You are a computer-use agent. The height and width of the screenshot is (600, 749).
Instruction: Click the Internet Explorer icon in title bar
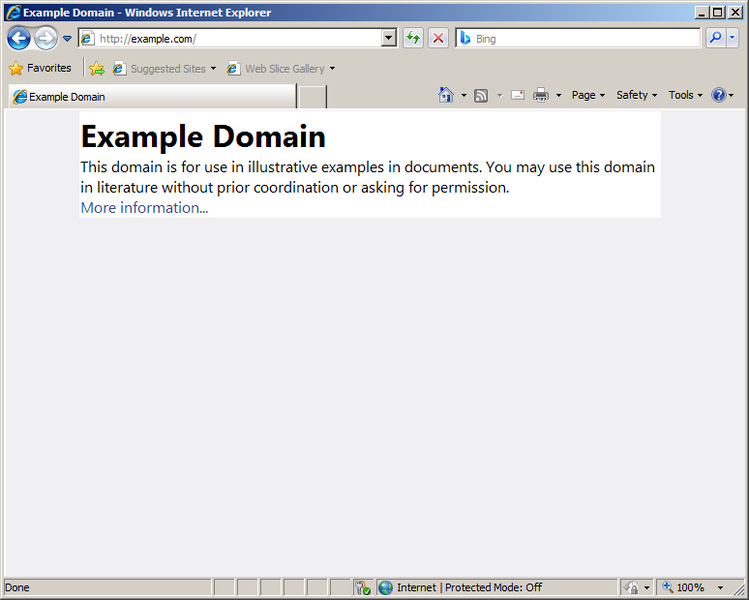[13, 12]
